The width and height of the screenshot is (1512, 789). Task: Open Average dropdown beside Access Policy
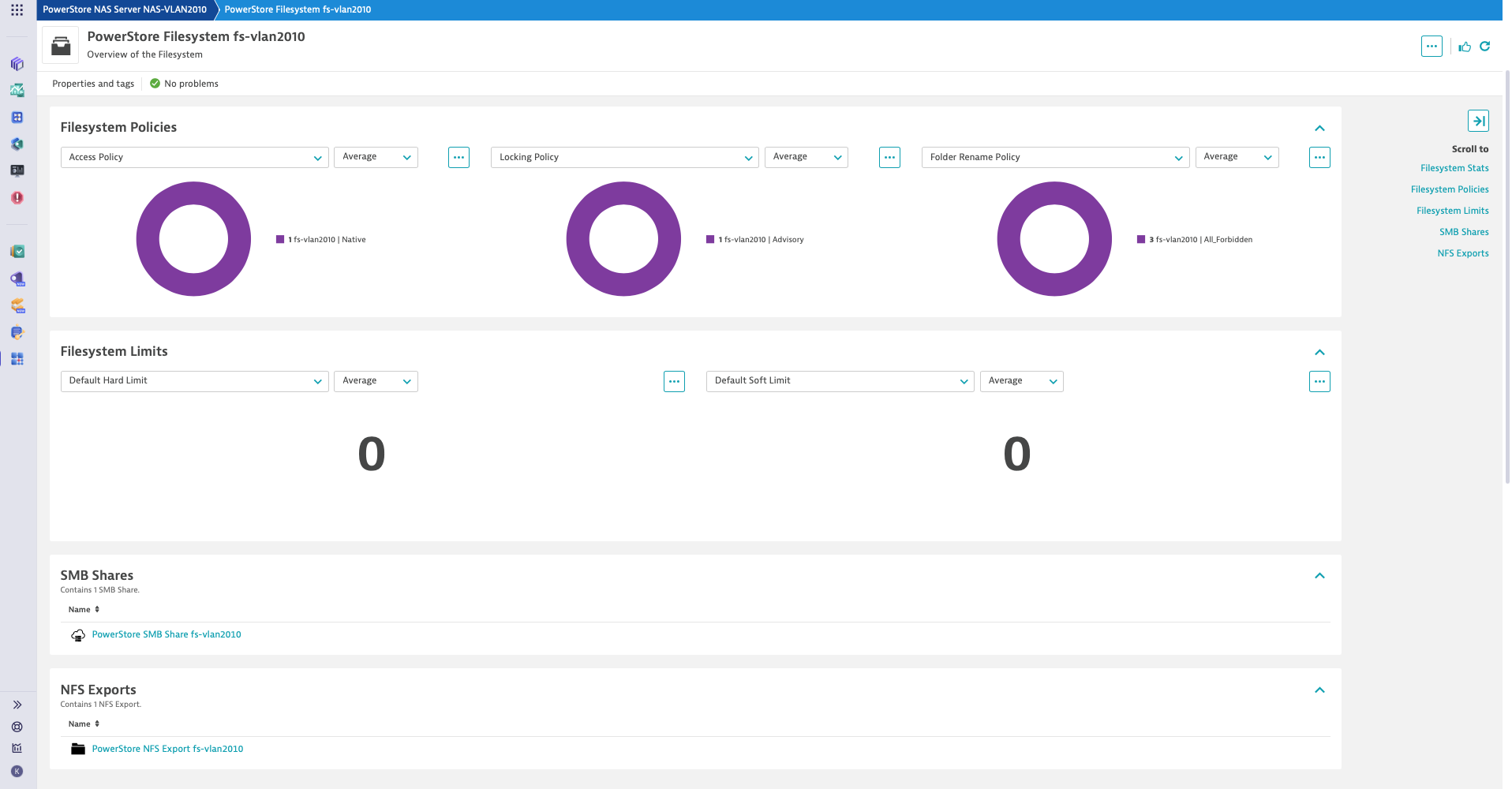[376, 157]
